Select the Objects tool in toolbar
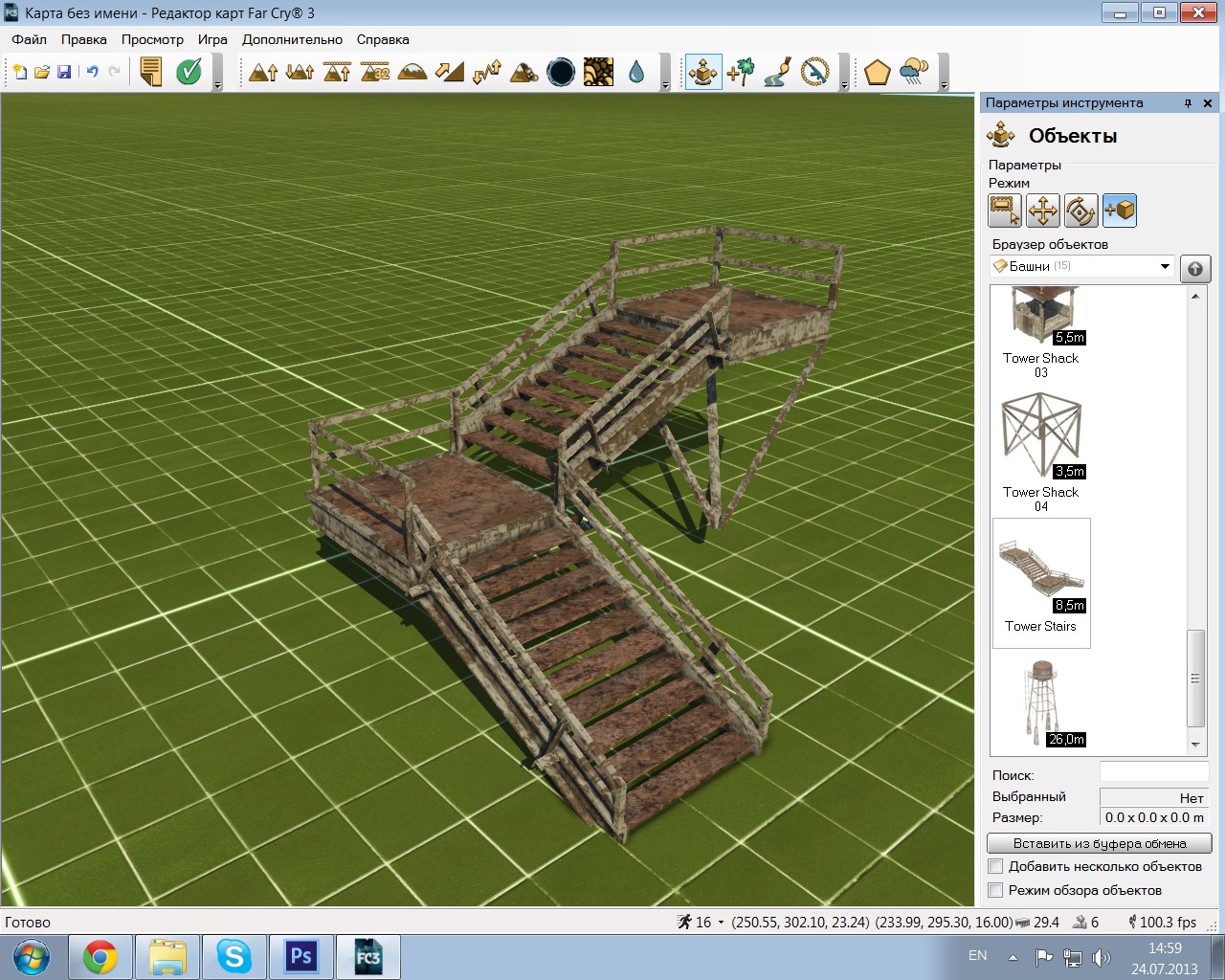This screenshot has width=1225, height=980. coord(703,72)
